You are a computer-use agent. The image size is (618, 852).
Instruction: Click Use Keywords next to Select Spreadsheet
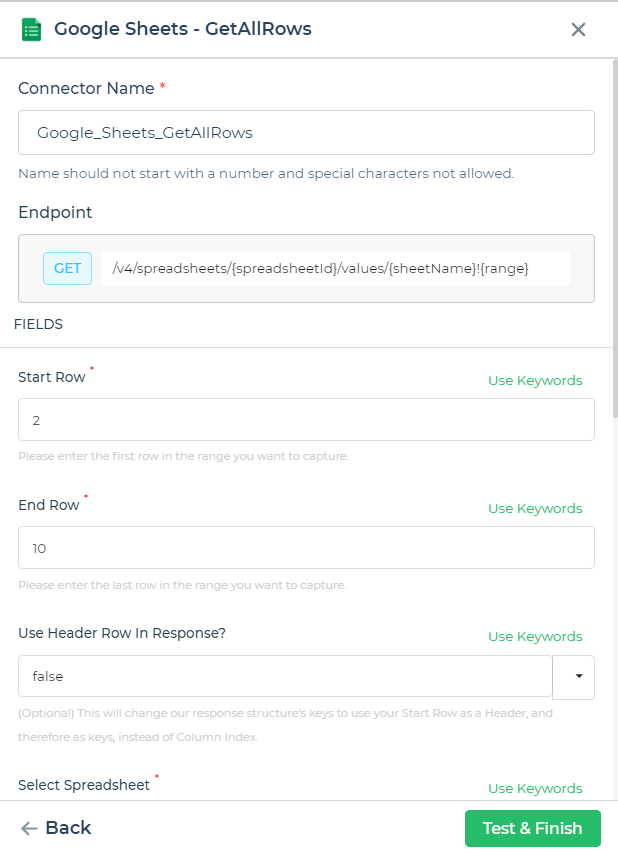tap(535, 789)
